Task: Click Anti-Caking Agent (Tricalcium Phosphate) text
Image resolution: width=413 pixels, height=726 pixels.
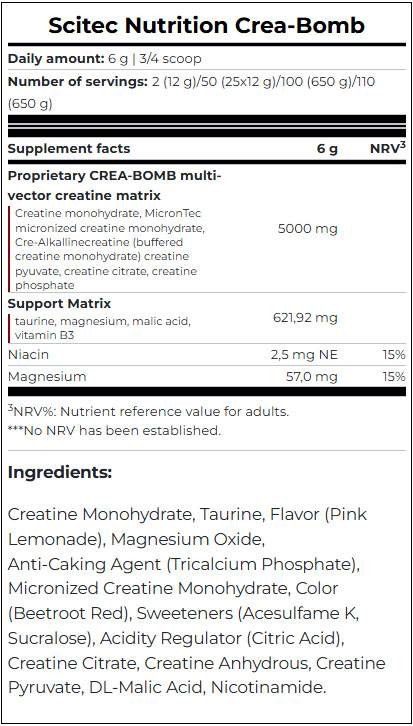Action: pos(184,564)
